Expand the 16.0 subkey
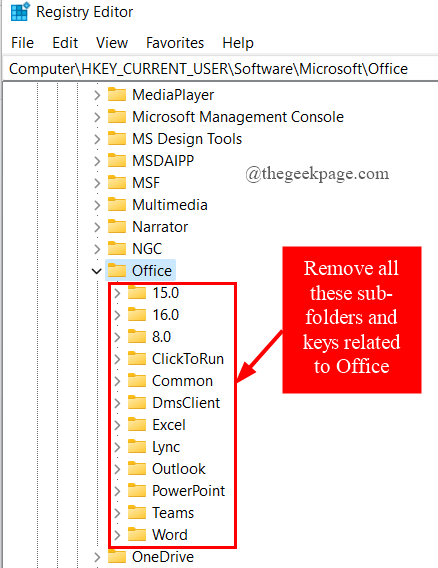Screen dimensions: 438x568 (117, 315)
